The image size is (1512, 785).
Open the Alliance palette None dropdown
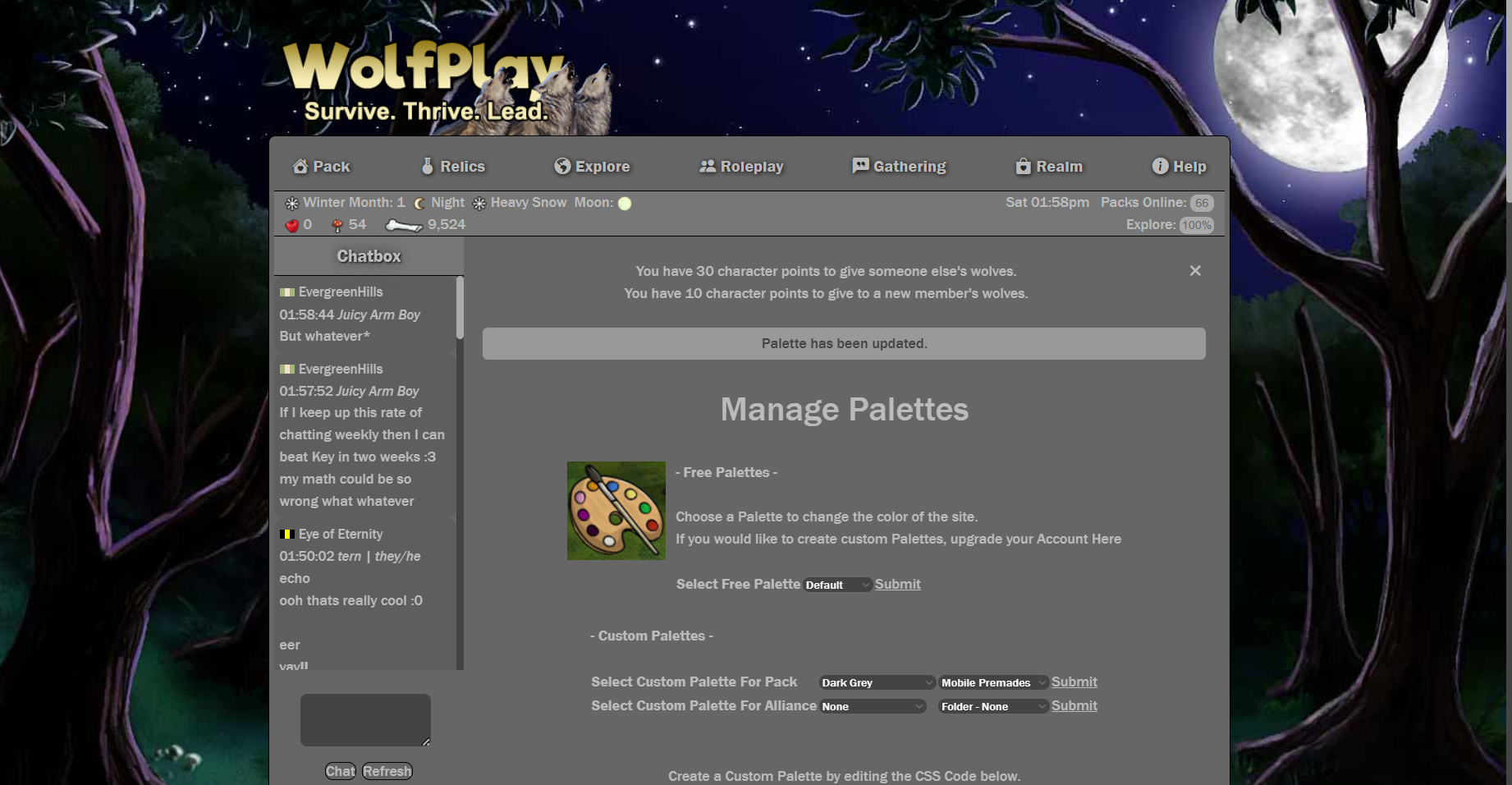(x=873, y=706)
